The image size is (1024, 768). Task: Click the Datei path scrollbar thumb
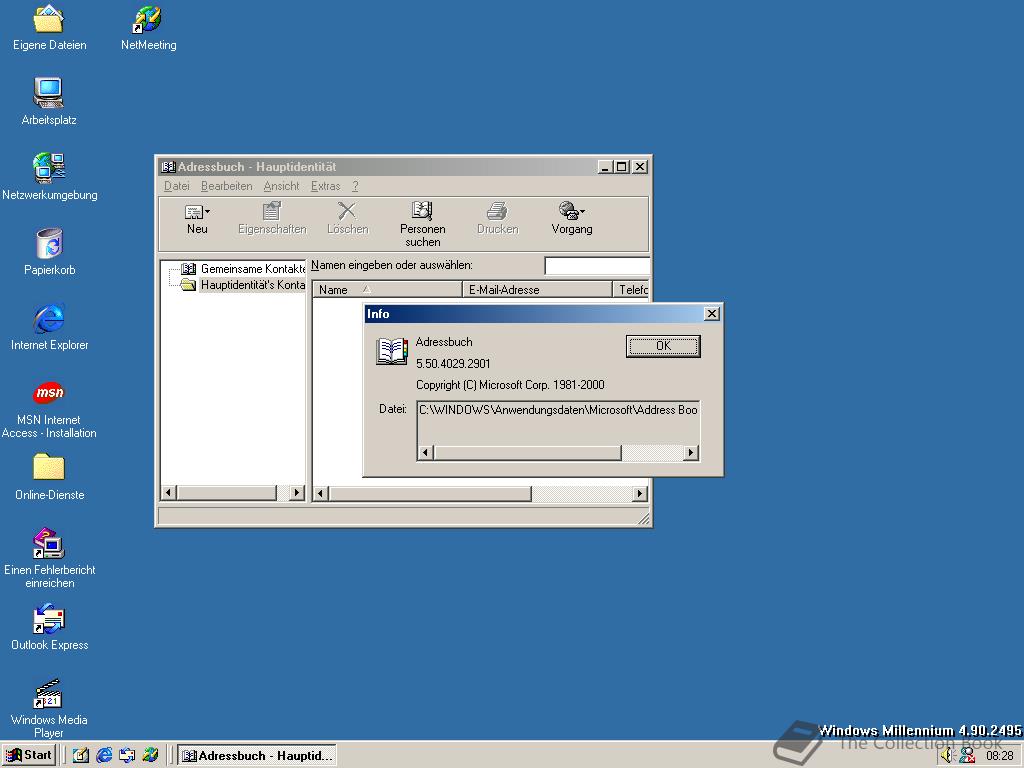tap(528, 453)
